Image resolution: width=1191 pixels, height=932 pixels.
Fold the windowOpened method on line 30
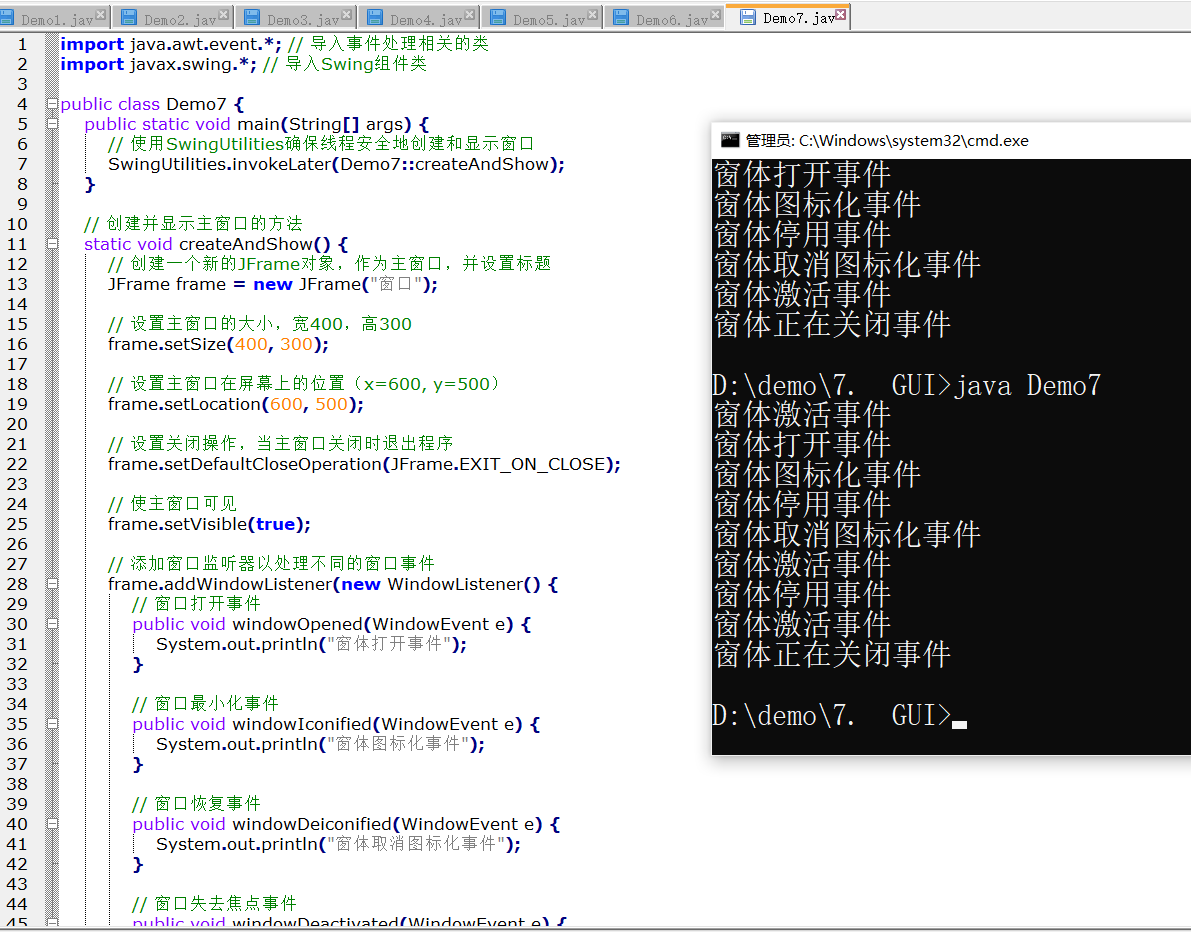tap(52, 624)
